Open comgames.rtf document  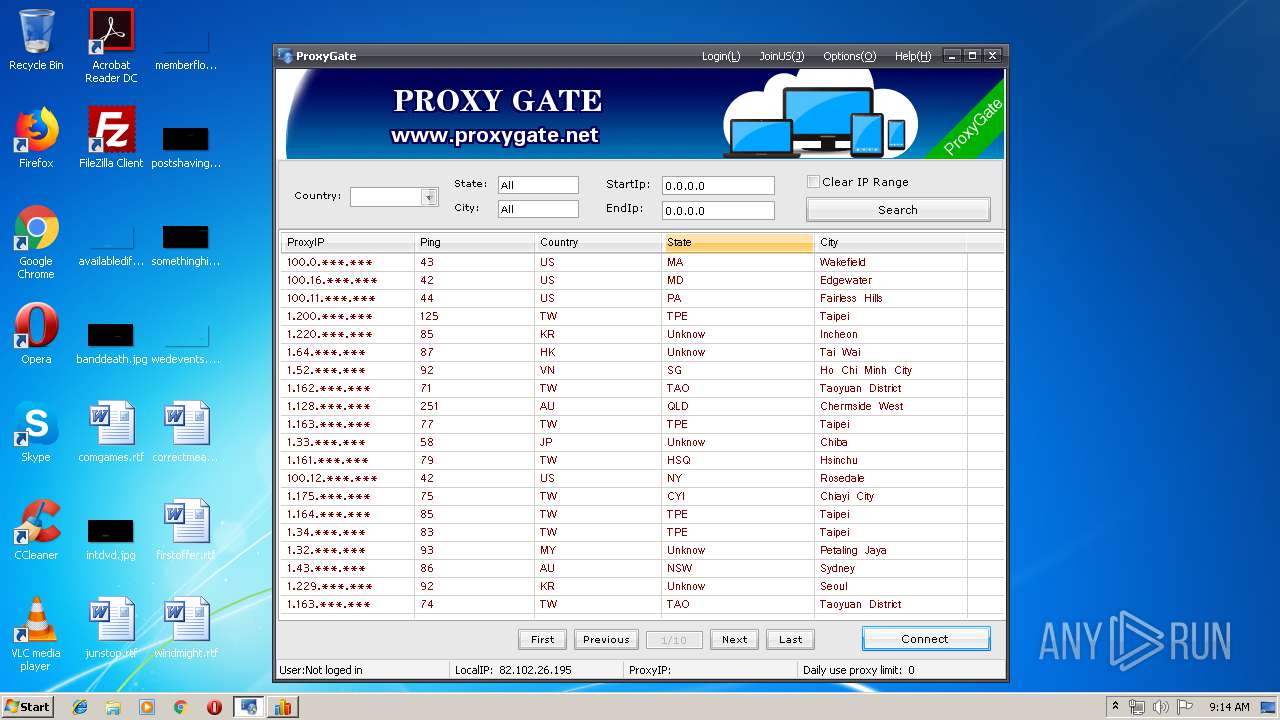(x=111, y=432)
